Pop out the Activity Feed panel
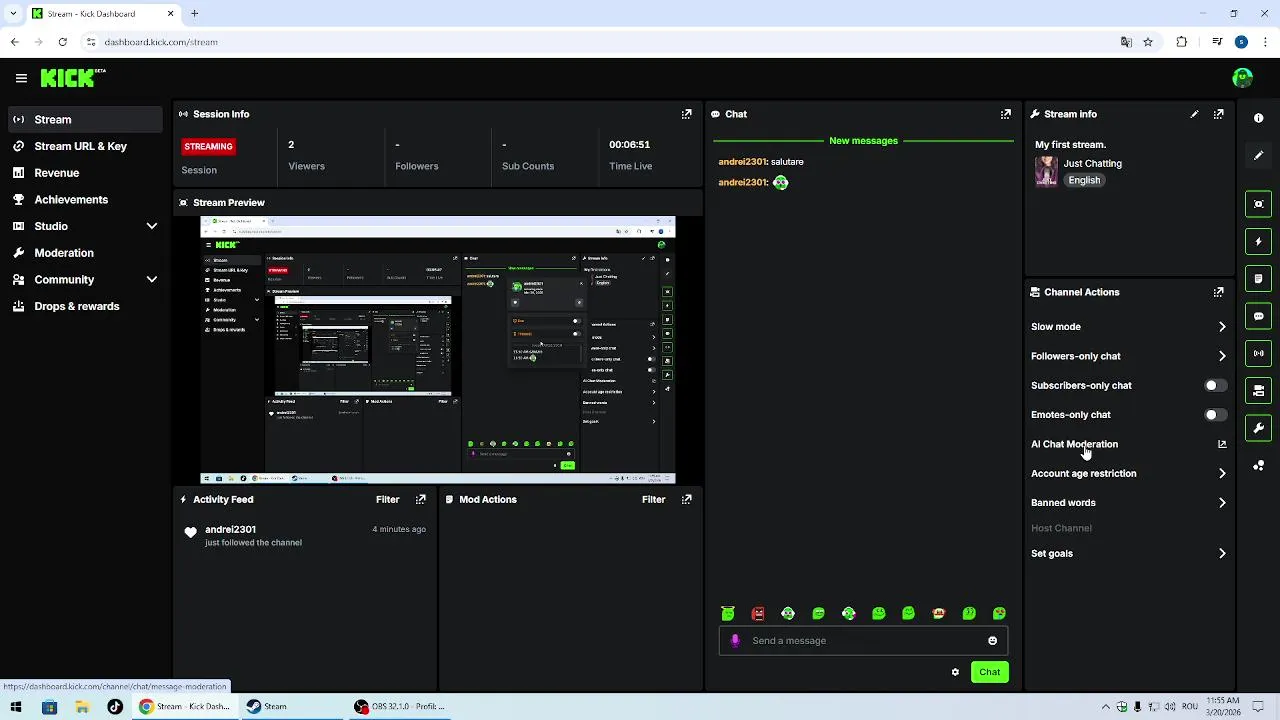Image resolution: width=1280 pixels, height=720 pixels. pos(420,499)
